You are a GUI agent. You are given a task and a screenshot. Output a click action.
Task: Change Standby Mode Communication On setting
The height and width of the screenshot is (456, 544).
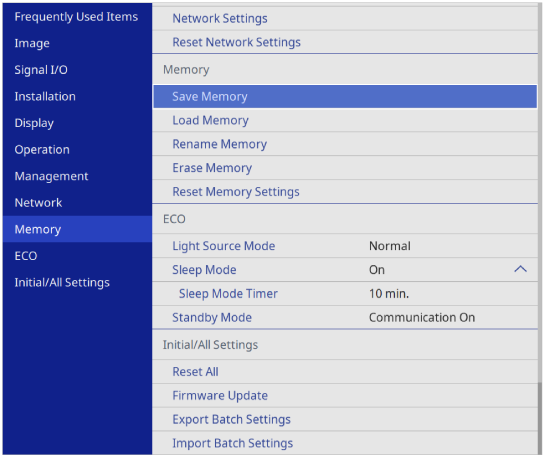[x=345, y=318]
